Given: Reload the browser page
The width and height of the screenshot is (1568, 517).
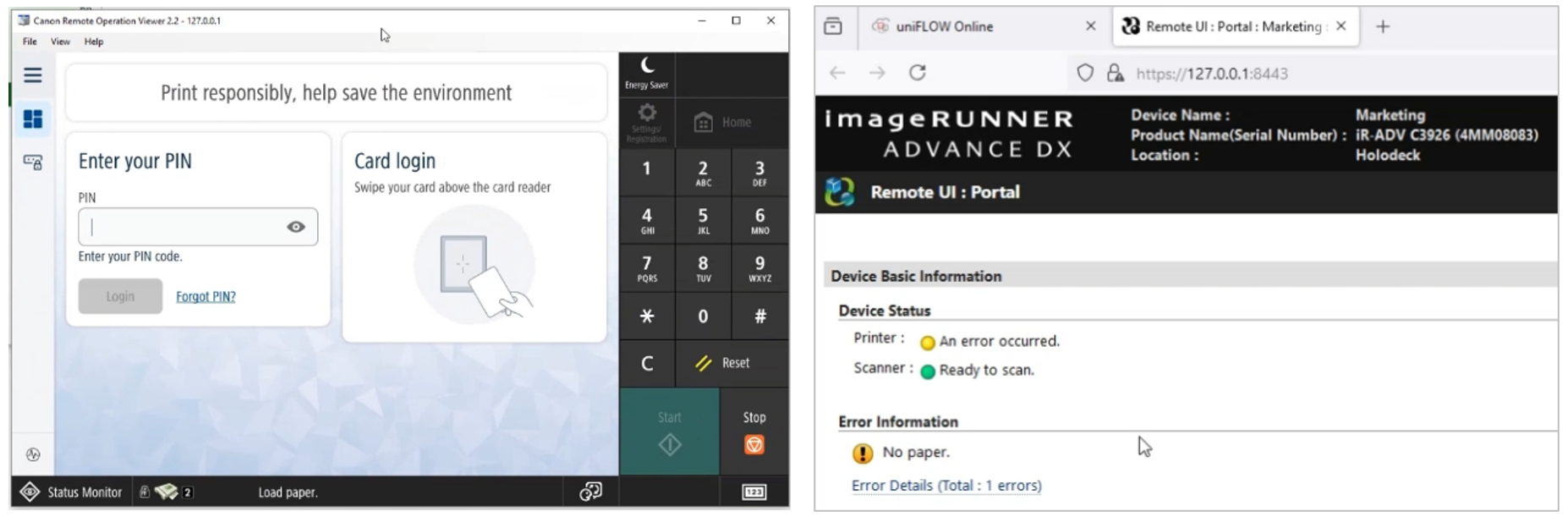Looking at the screenshot, I should [x=918, y=73].
